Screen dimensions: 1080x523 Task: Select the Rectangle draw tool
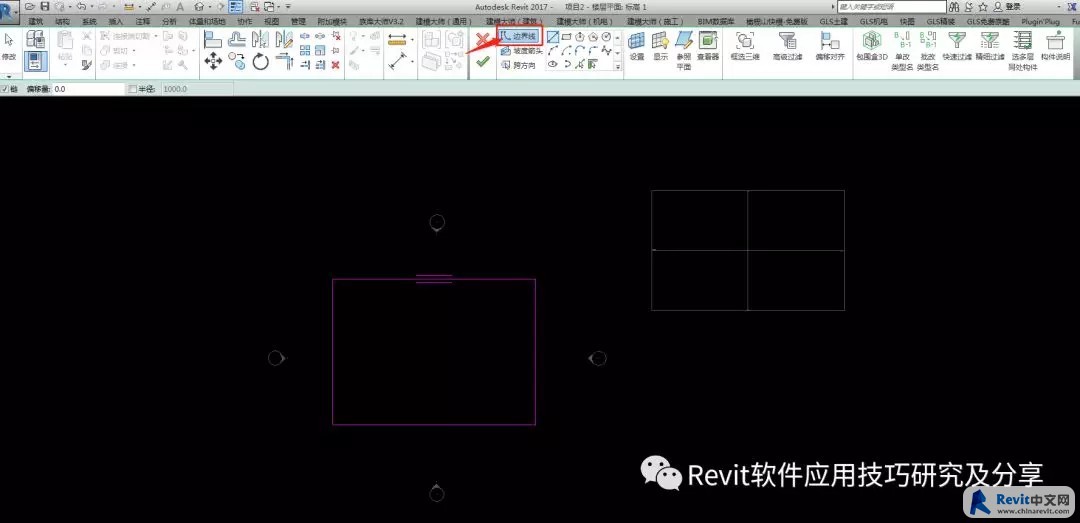566,37
